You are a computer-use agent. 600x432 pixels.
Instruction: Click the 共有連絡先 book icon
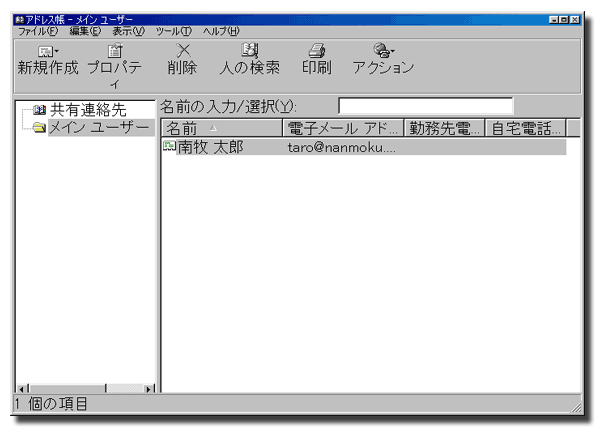click(39, 110)
